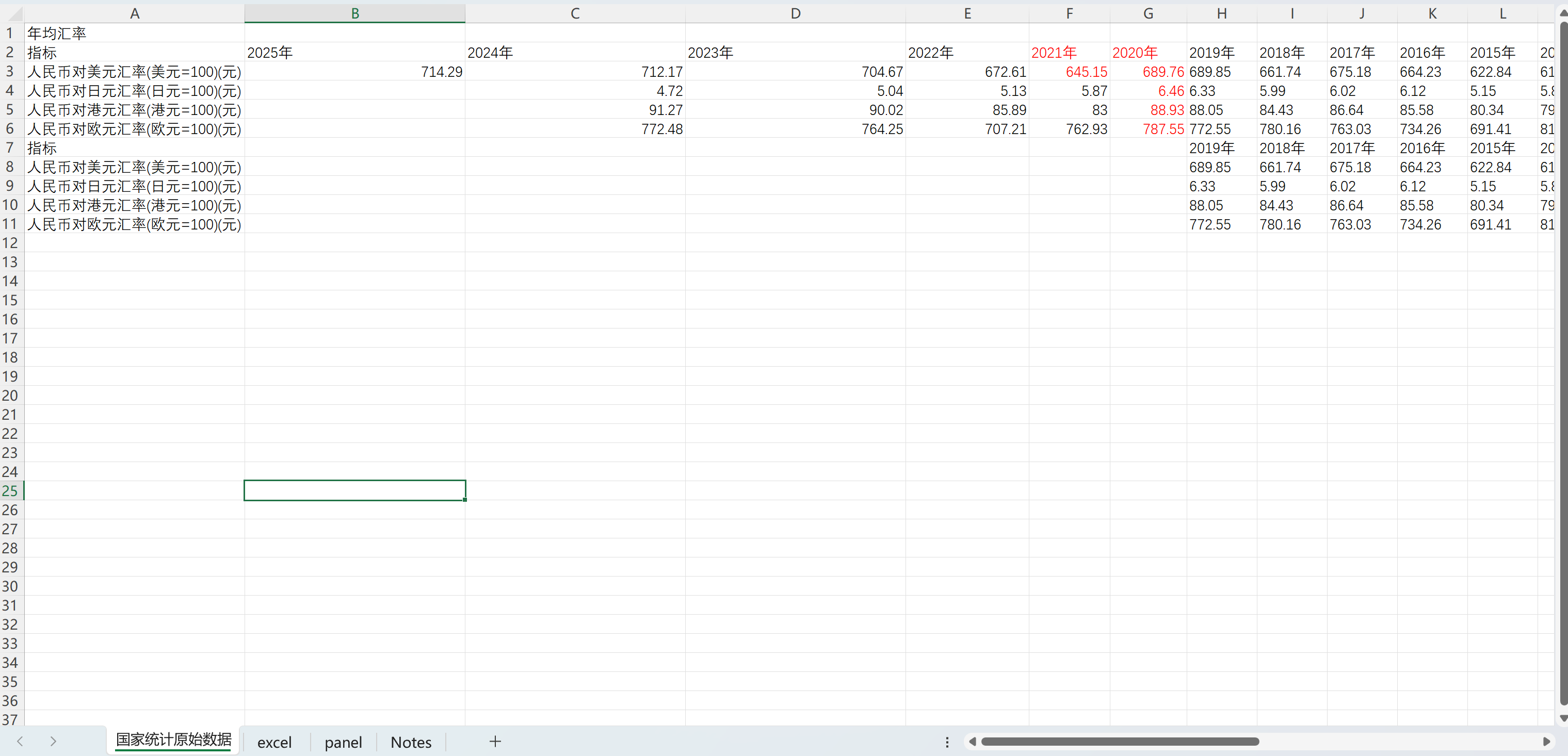Image resolution: width=1568 pixels, height=756 pixels.
Task: Select row 7 header
Action: (10, 148)
